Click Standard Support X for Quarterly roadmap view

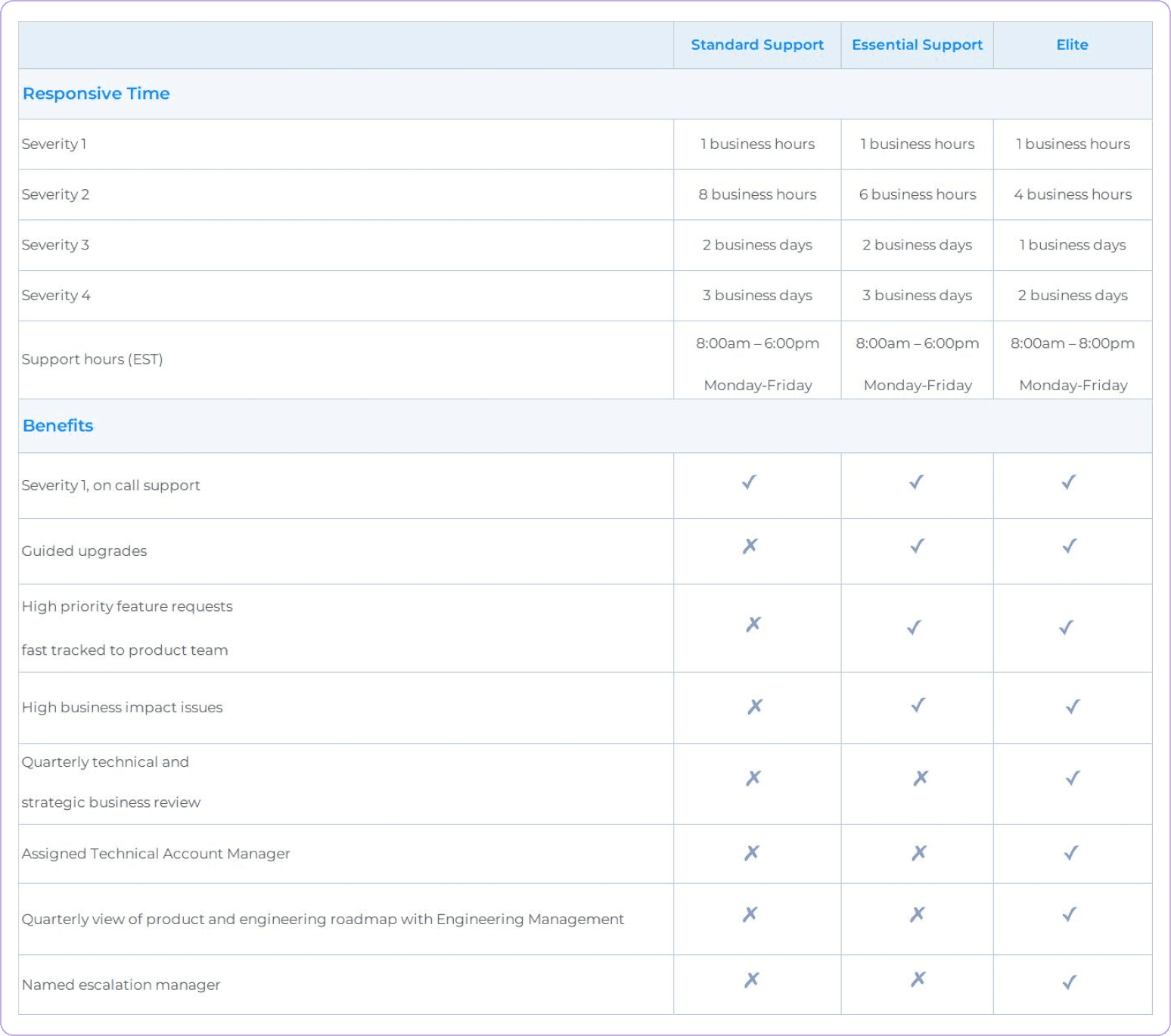click(x=750, y=914)
